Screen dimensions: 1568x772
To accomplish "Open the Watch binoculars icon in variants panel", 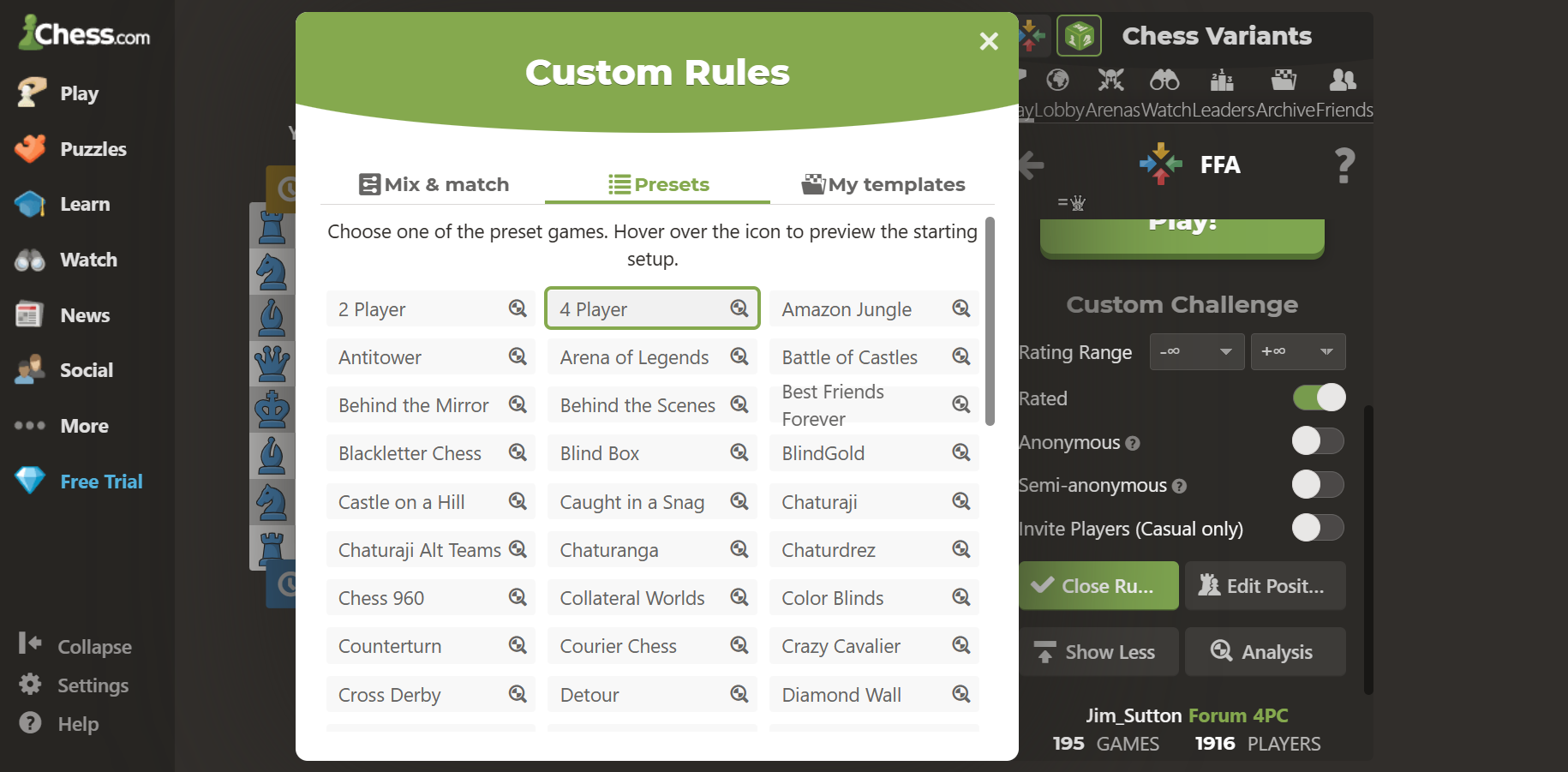I will click(1164, 81).
